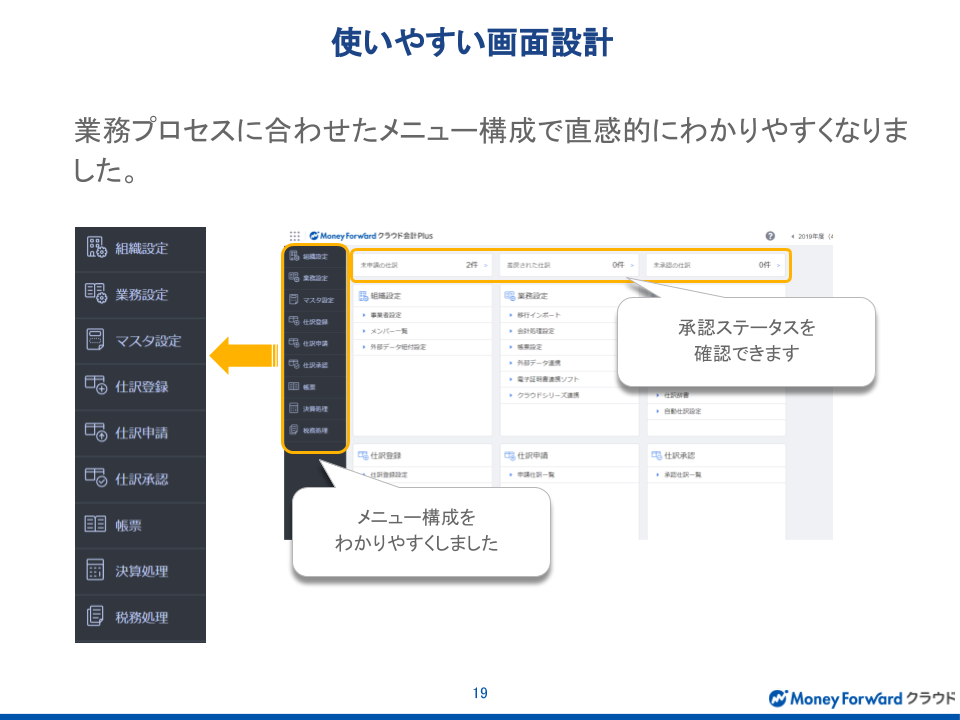The height and width of the screenshot is (720, 960).
Task: Open 帳票 icon in the enlarged menu
Action: click(96, 524)
